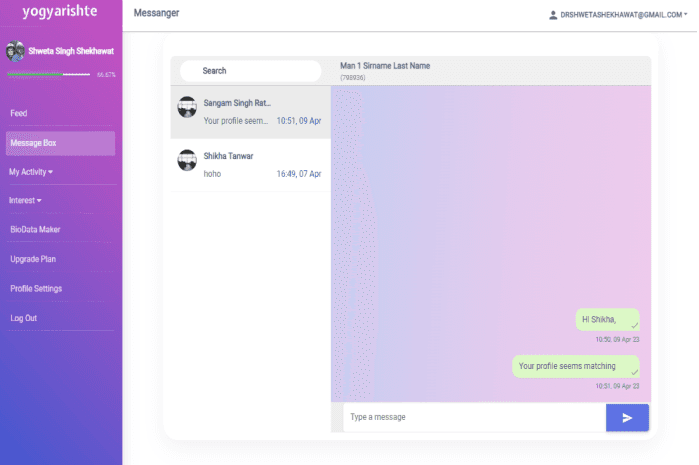
Task: Click Shweta Singh Shekhawat's profile avatar
Action: click(x=15, y=50)
